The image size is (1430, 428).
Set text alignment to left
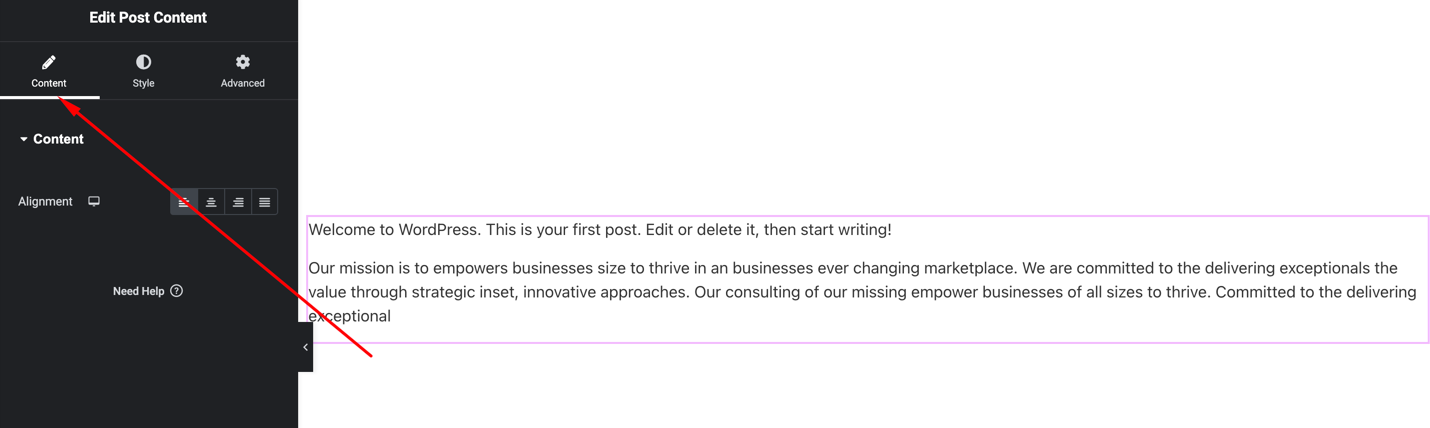[184, 202]
